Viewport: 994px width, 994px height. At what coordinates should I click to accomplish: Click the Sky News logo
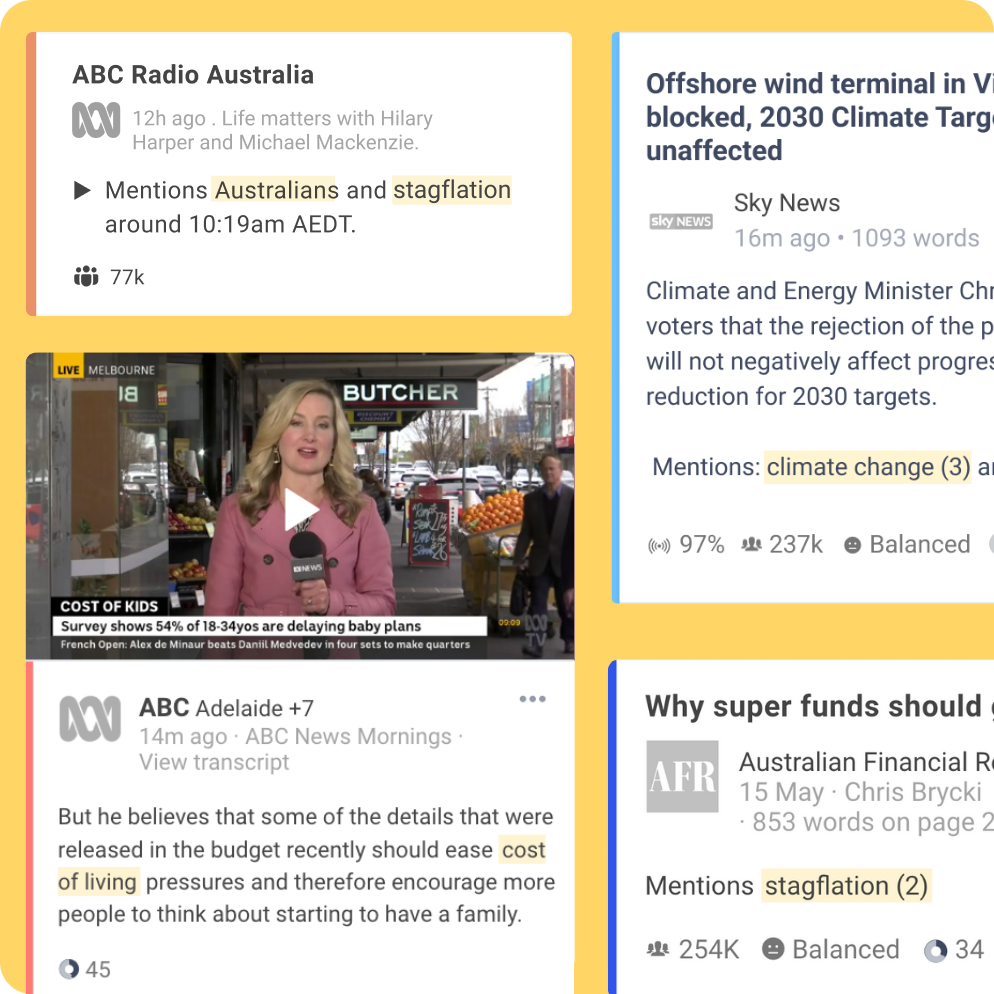click(681, 221)
